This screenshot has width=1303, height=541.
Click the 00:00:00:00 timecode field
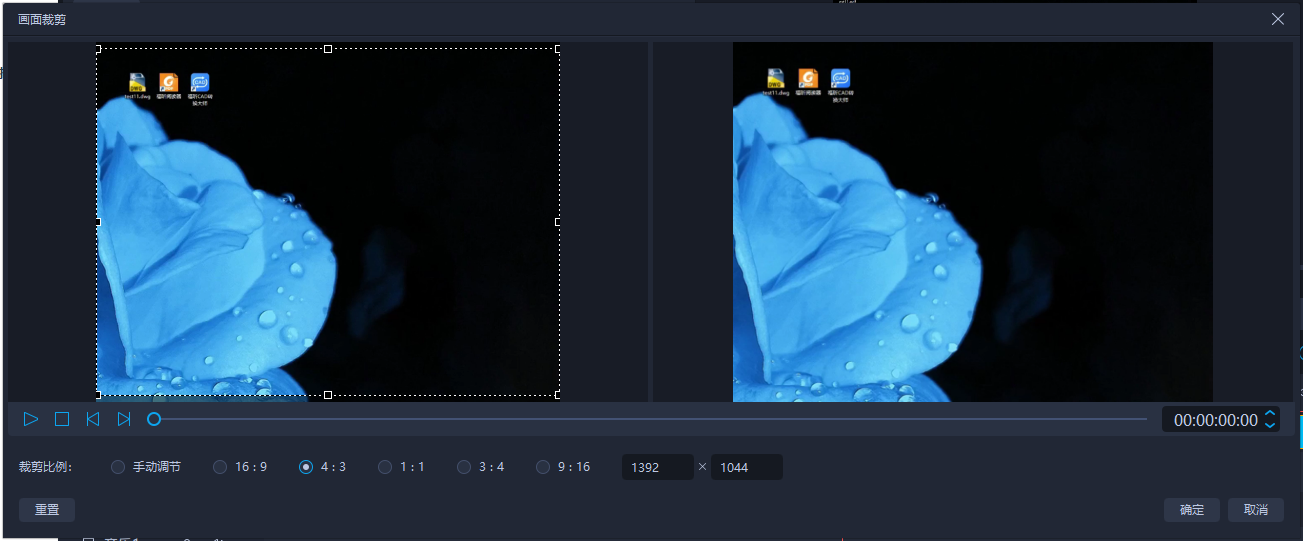1214,420
